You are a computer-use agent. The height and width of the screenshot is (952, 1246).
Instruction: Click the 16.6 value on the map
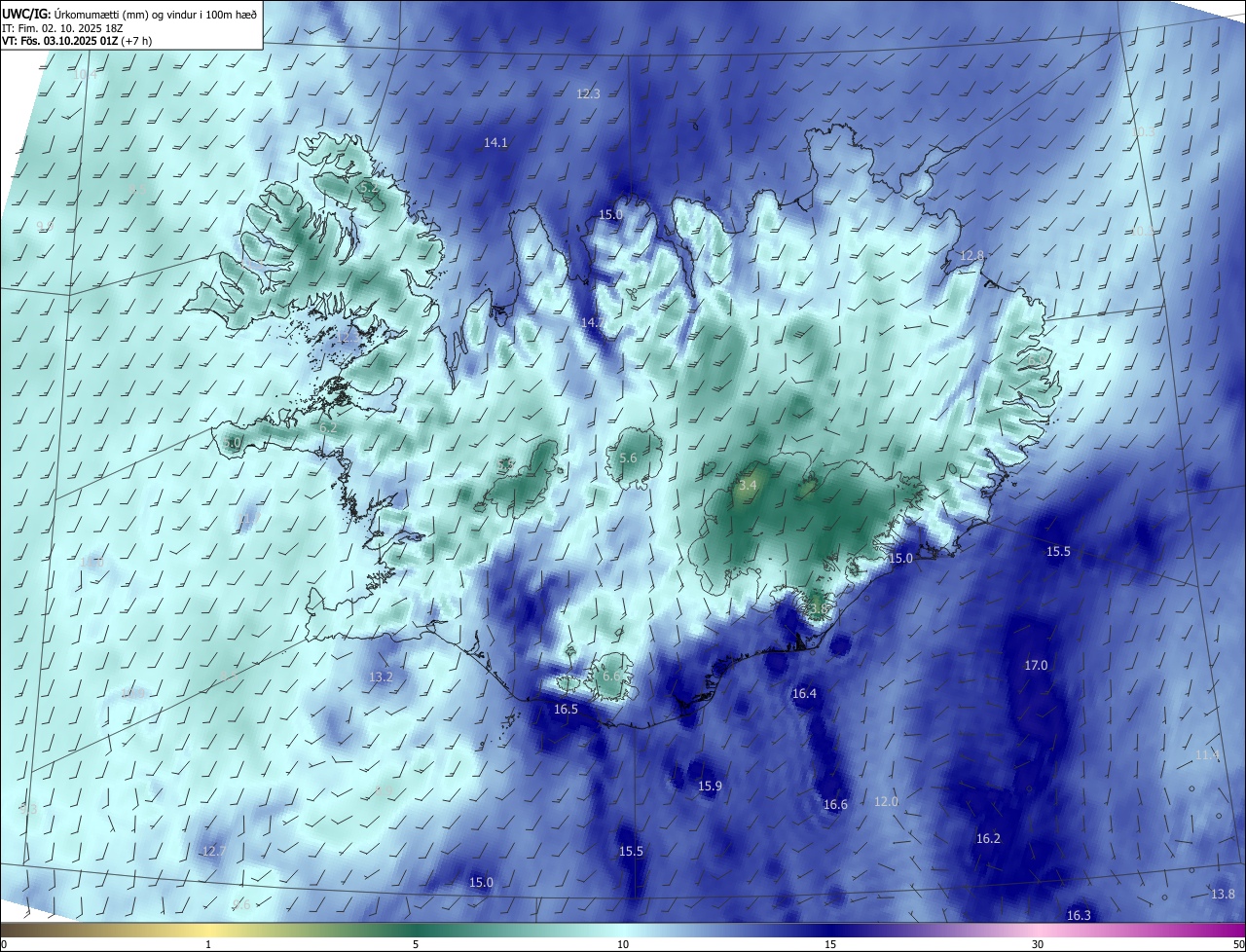[x=835, y=805]
